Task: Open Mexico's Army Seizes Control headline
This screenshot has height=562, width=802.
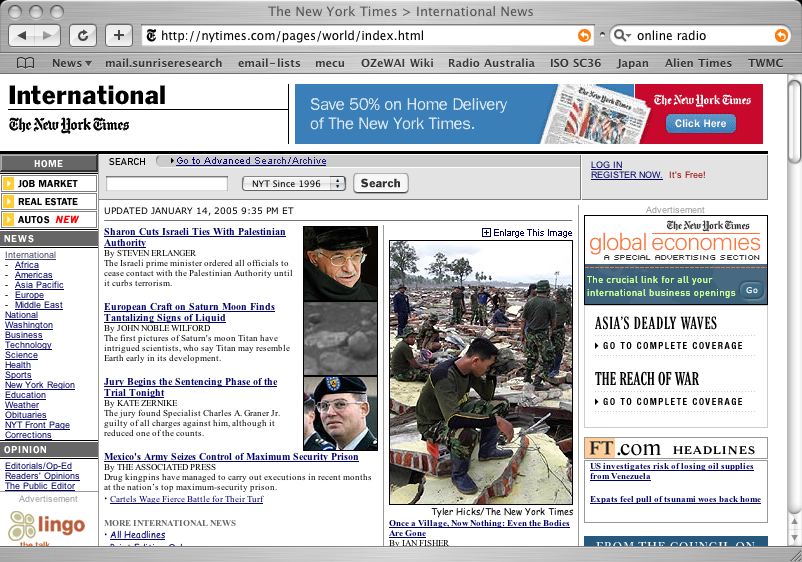Action: (231, 457)
